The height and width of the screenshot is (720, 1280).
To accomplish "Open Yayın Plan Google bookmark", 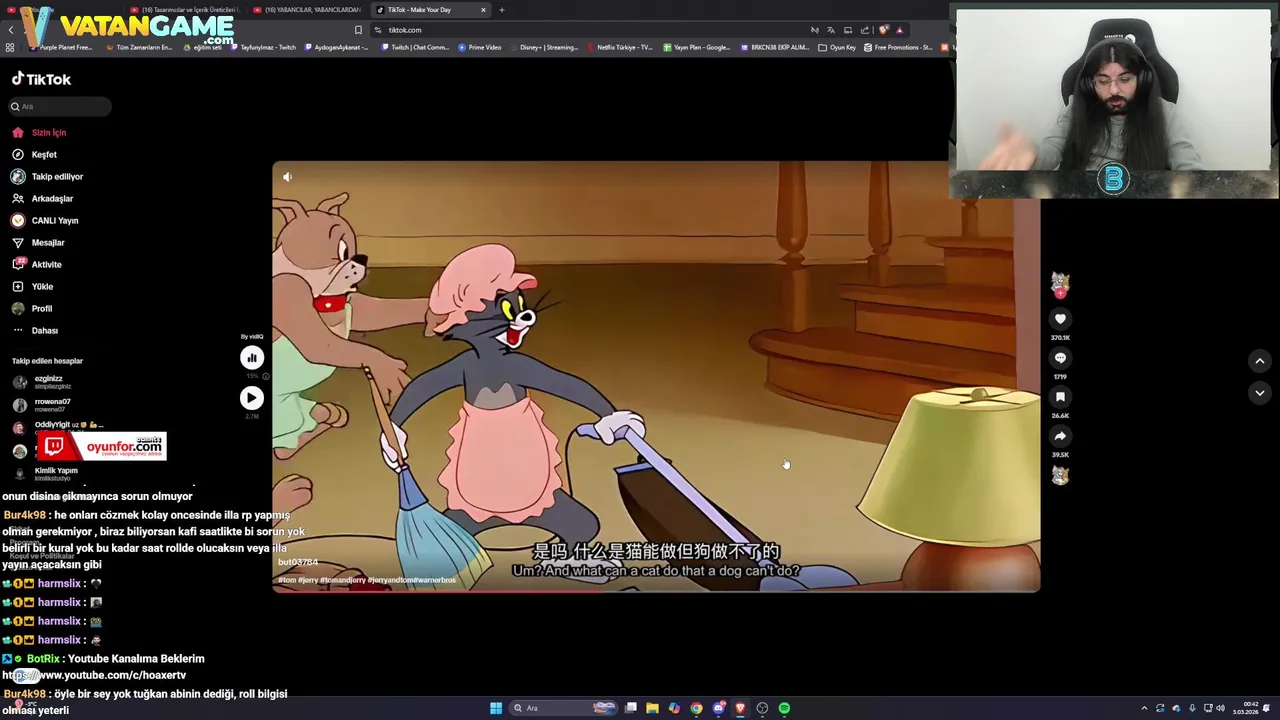I will 696,47.
